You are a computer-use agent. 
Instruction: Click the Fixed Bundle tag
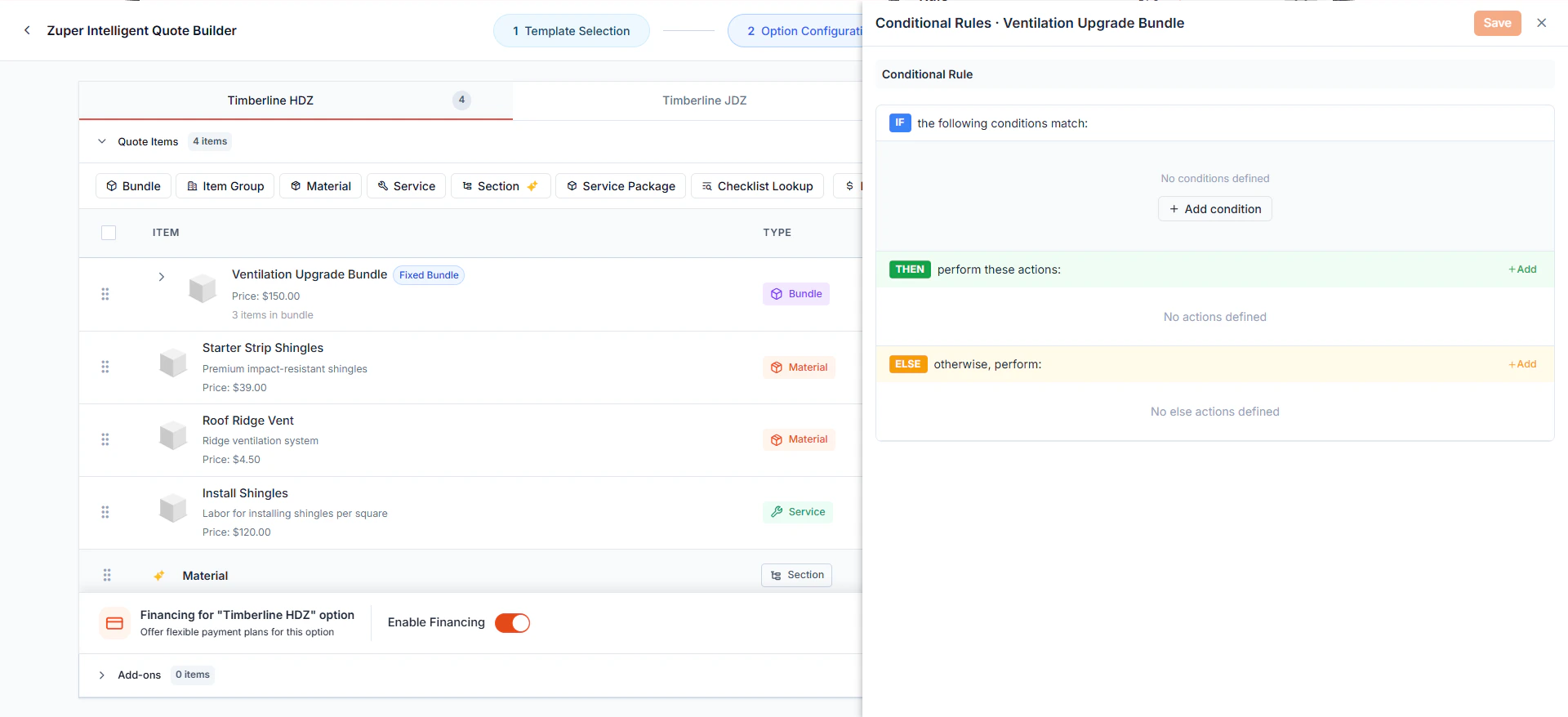(x=429, y=275)
